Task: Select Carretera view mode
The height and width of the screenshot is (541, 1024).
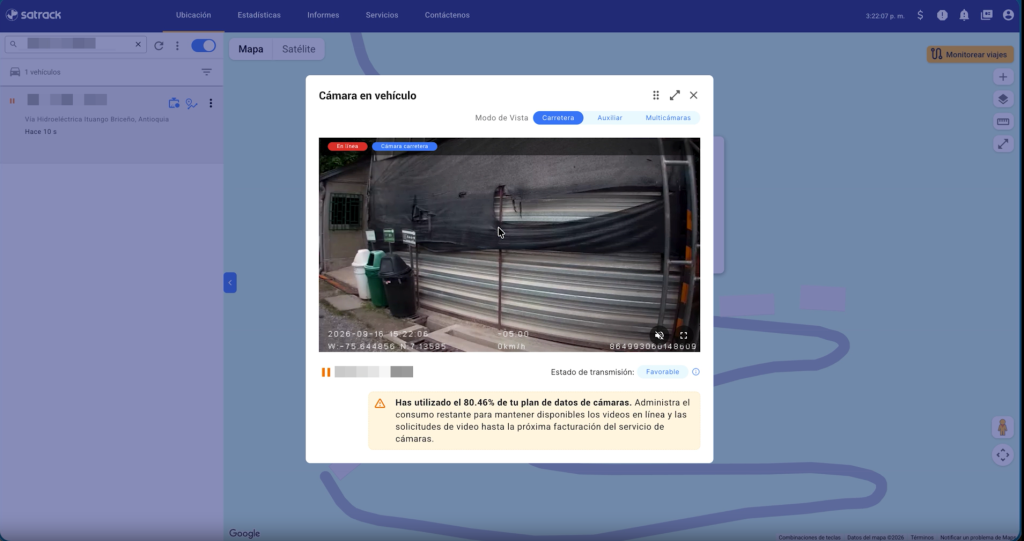Action: pos(558,118)
